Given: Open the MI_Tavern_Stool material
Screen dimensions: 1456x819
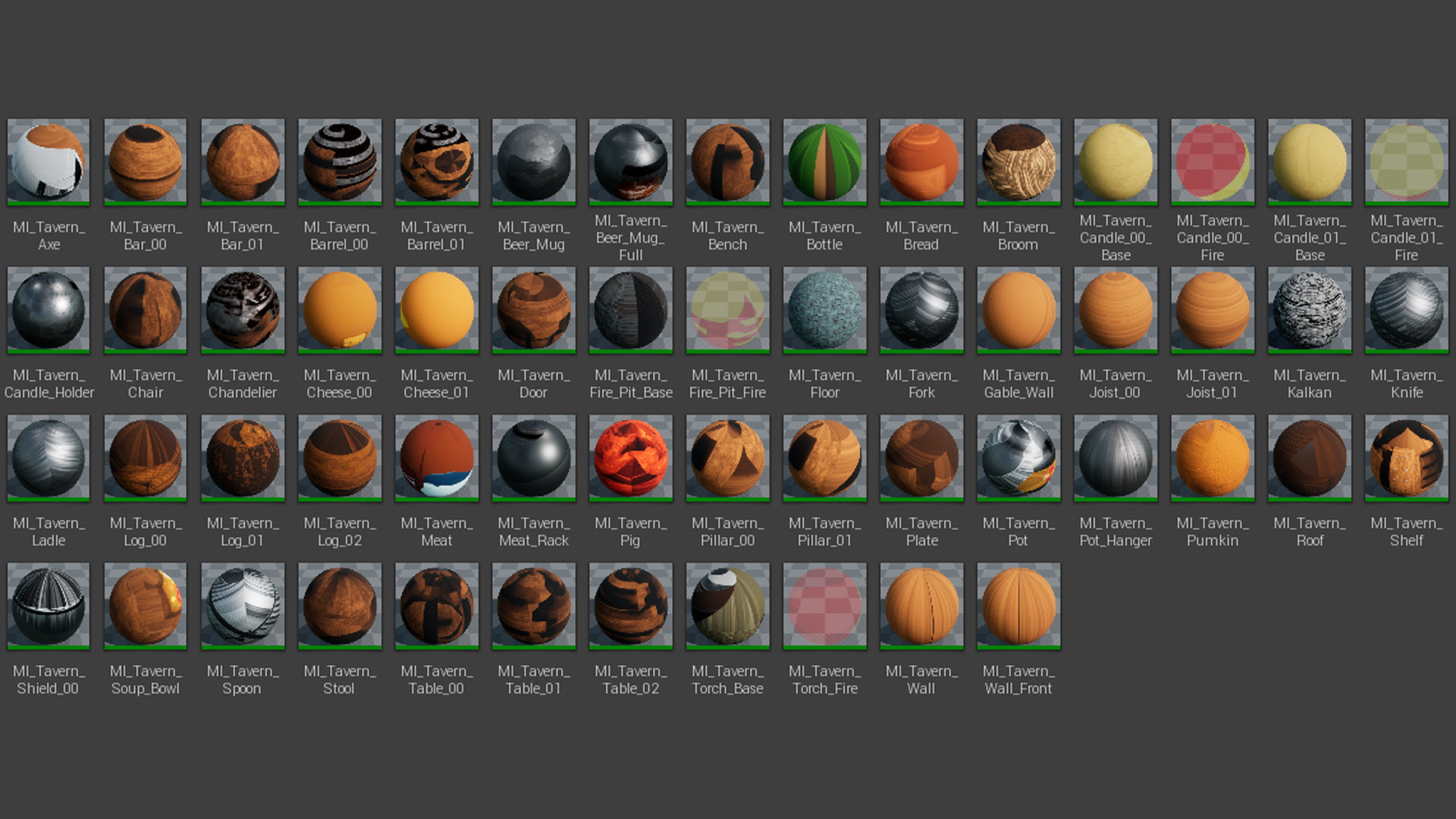Looking at the screenshot, I should tap(340, 605).
